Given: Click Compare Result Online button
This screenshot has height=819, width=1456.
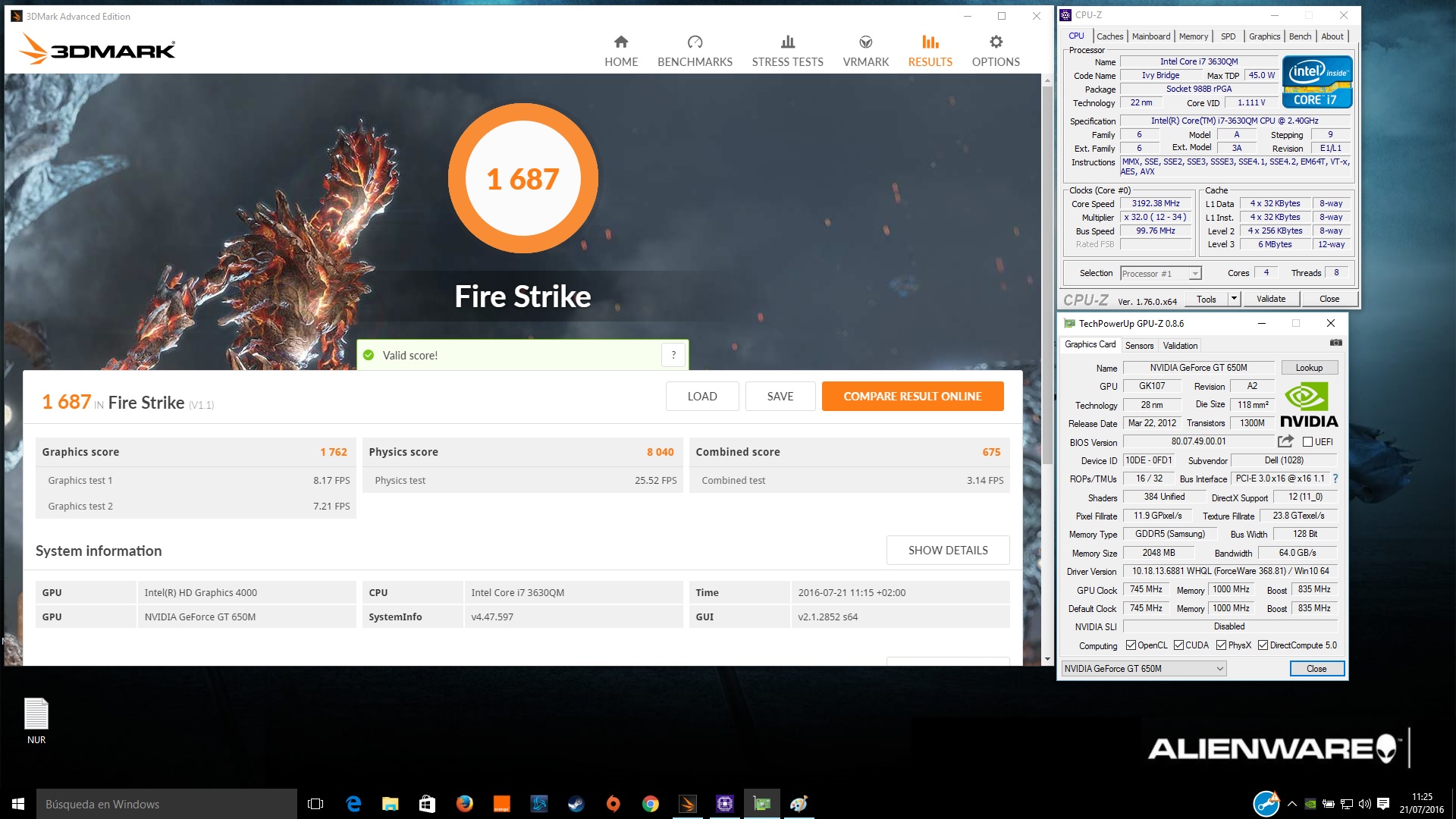Looking at the screenshot, I should (912, 397).
